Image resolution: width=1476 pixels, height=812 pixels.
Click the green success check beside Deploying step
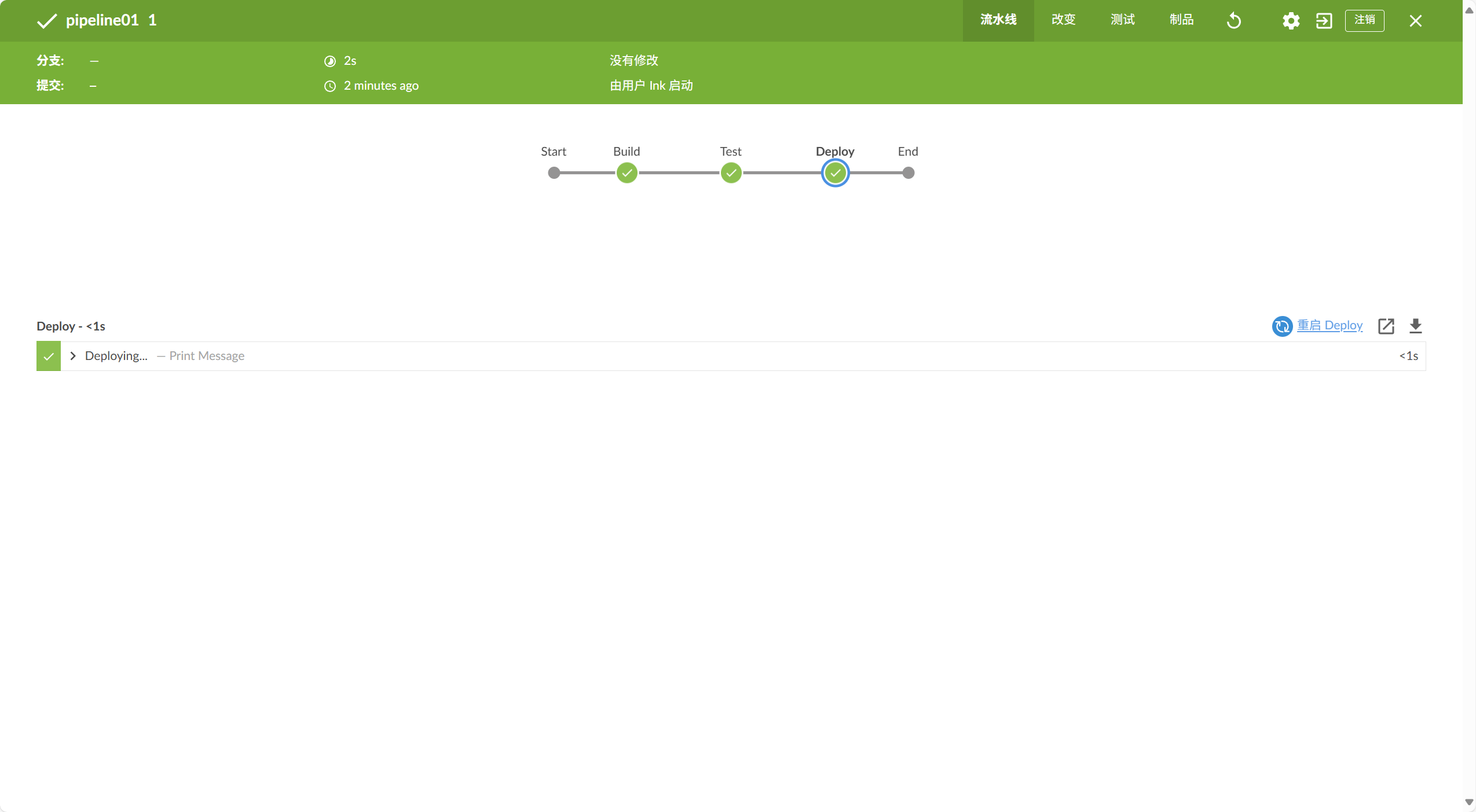[x=49, y=356]
